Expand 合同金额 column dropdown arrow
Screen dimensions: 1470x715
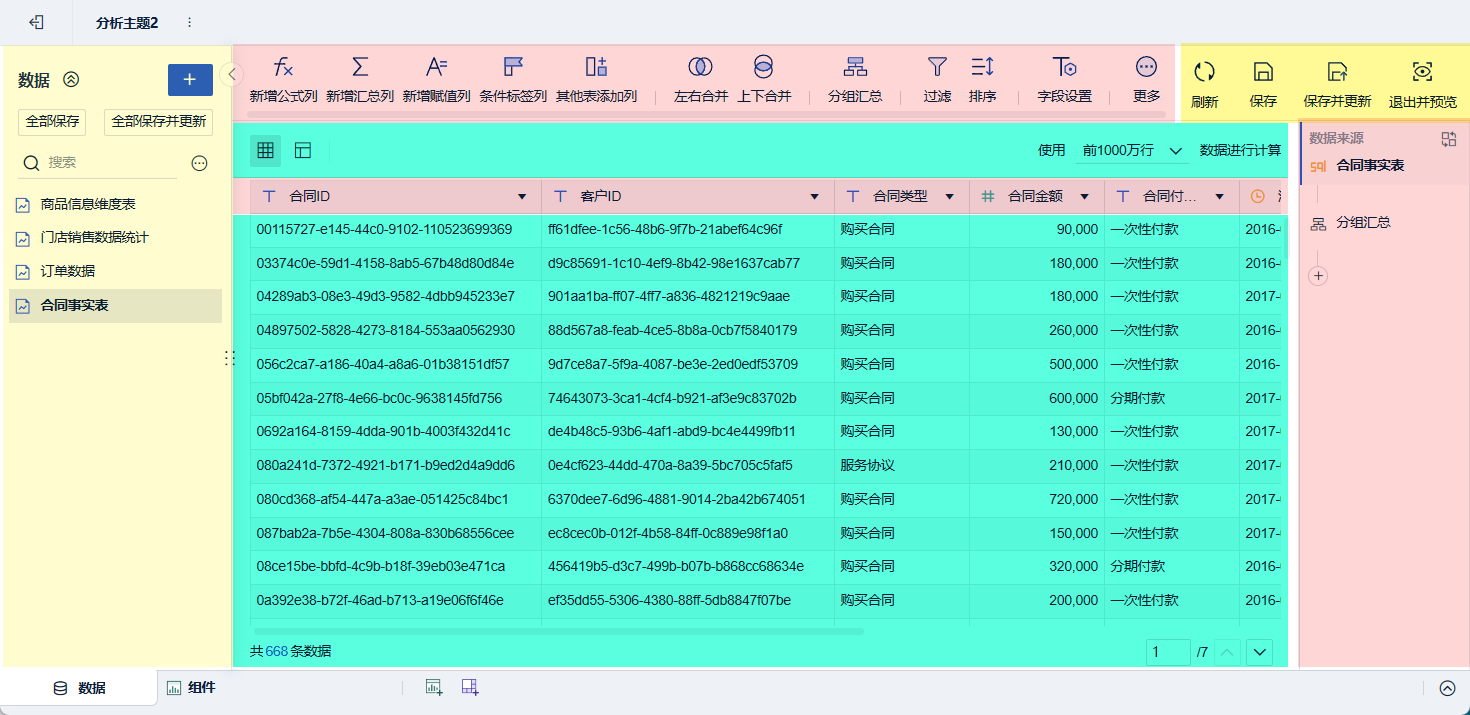click(x=1085, y=196)
